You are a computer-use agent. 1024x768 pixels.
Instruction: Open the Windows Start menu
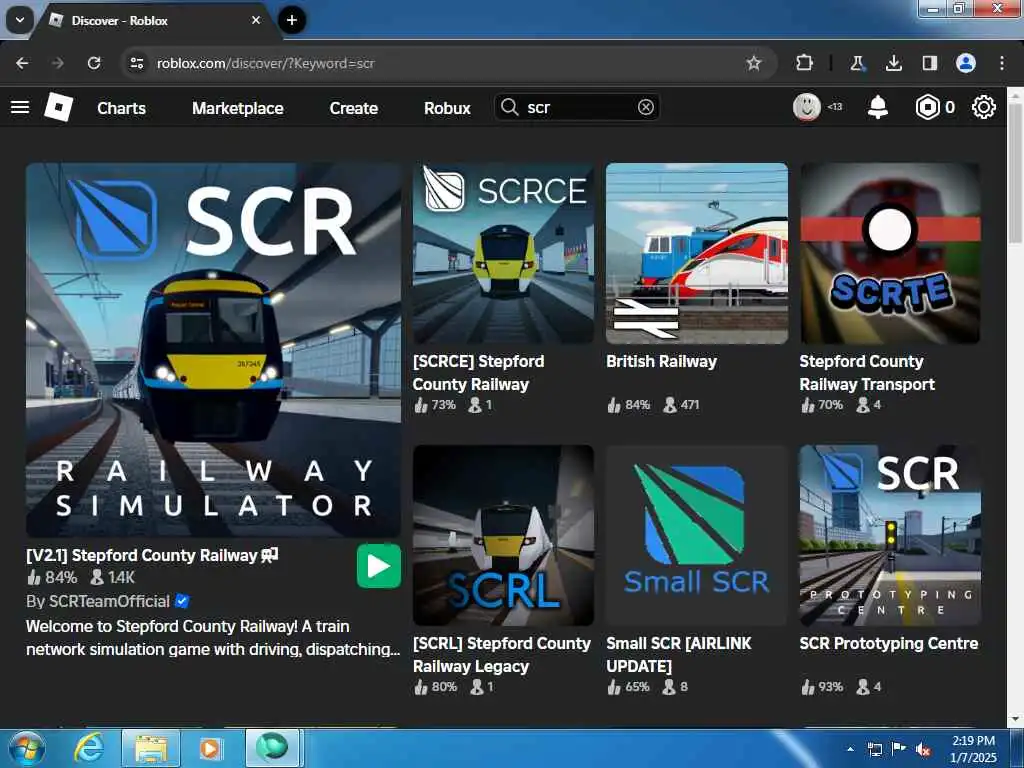(27, 748)
